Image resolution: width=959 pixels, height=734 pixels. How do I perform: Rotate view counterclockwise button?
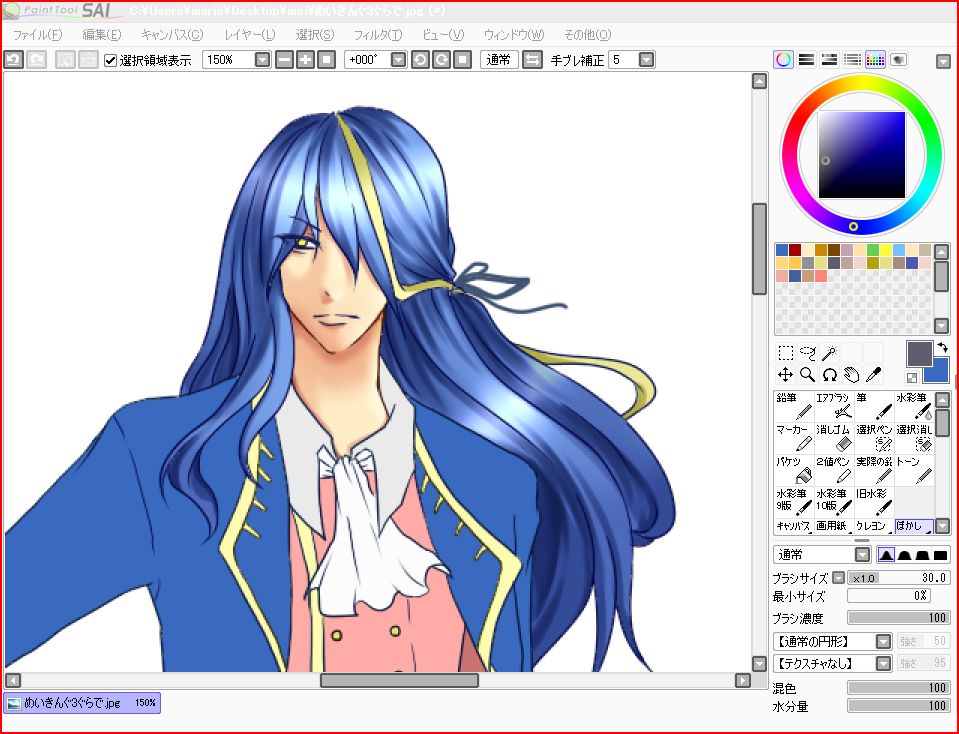click(x=420, y=59)
